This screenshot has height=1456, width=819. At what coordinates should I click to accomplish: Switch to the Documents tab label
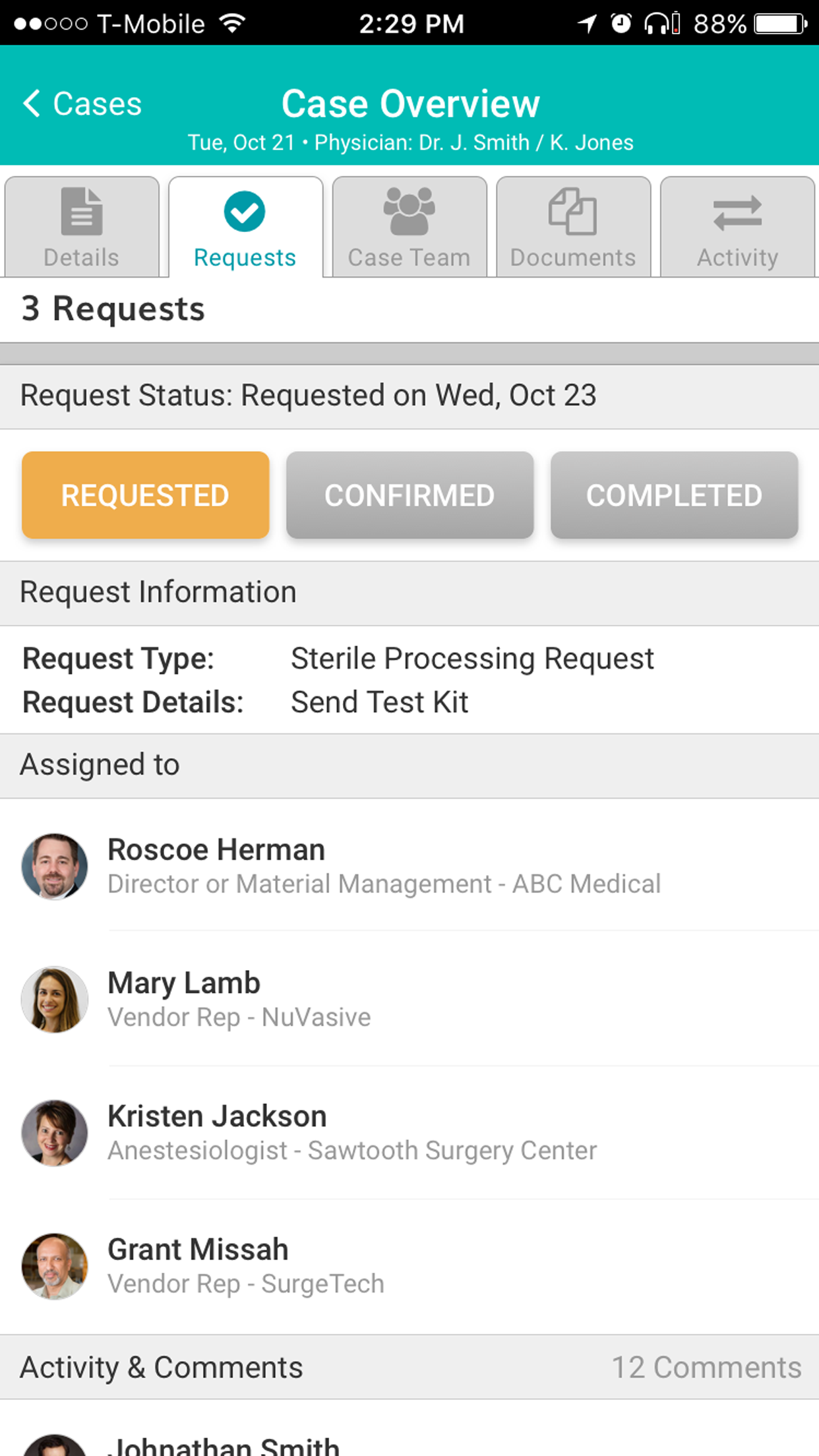point(572,258)
